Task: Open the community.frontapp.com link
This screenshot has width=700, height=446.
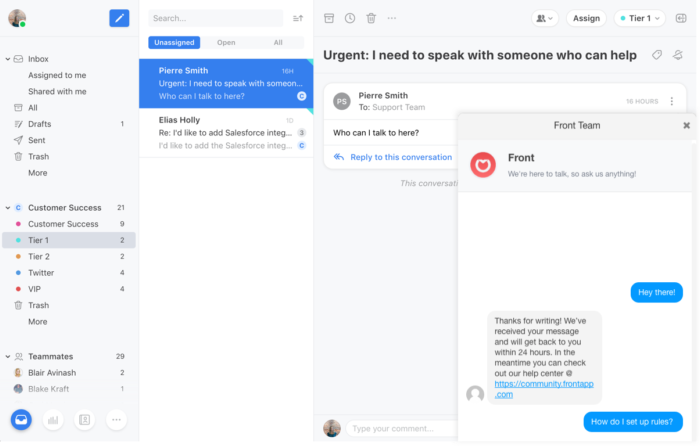Action: tap(544, 389)
